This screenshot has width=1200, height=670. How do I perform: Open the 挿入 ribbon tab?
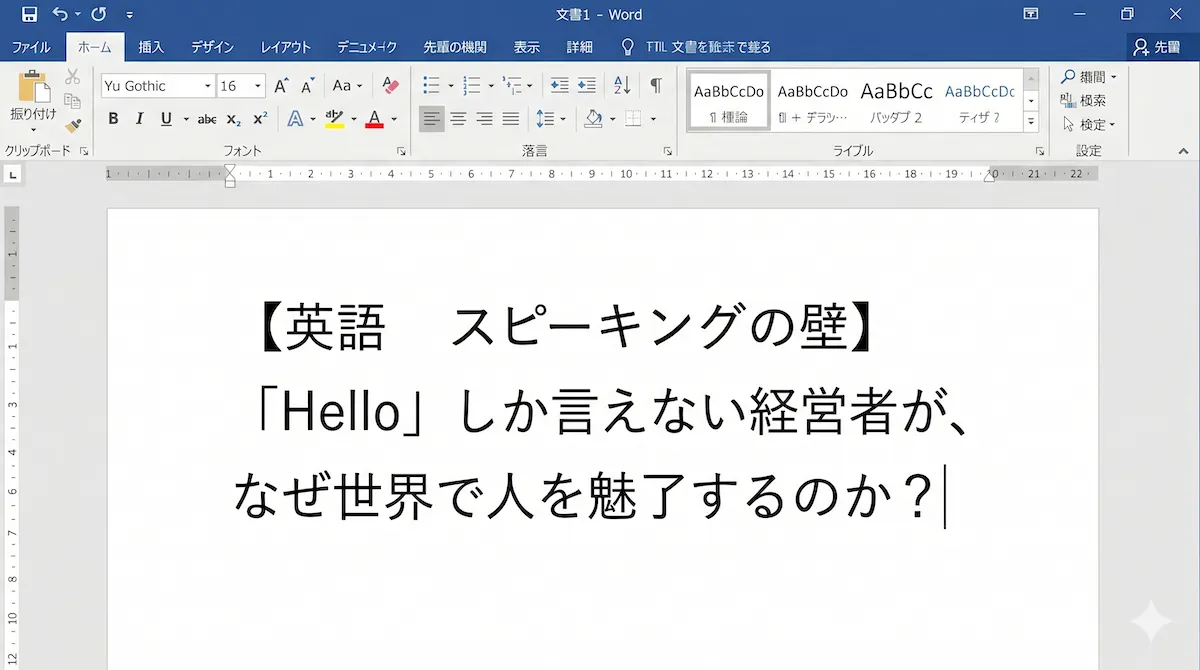pos(151,47)
